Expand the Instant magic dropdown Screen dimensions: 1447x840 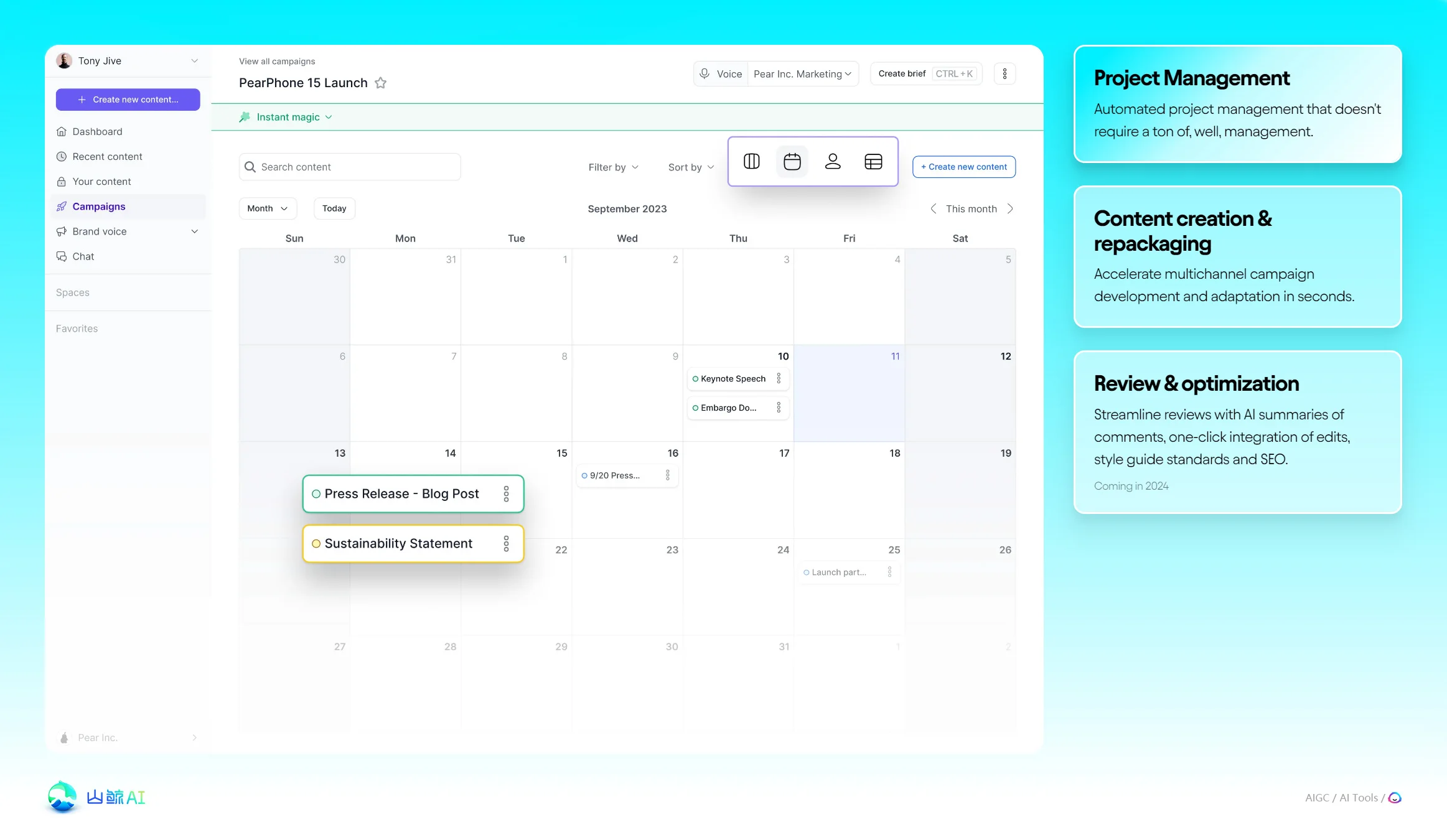pos(329,117)
